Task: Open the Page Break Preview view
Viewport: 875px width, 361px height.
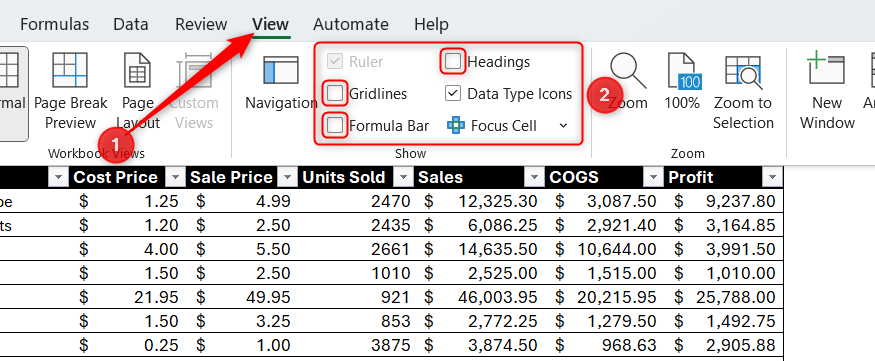Action: (x=70, y=92)
